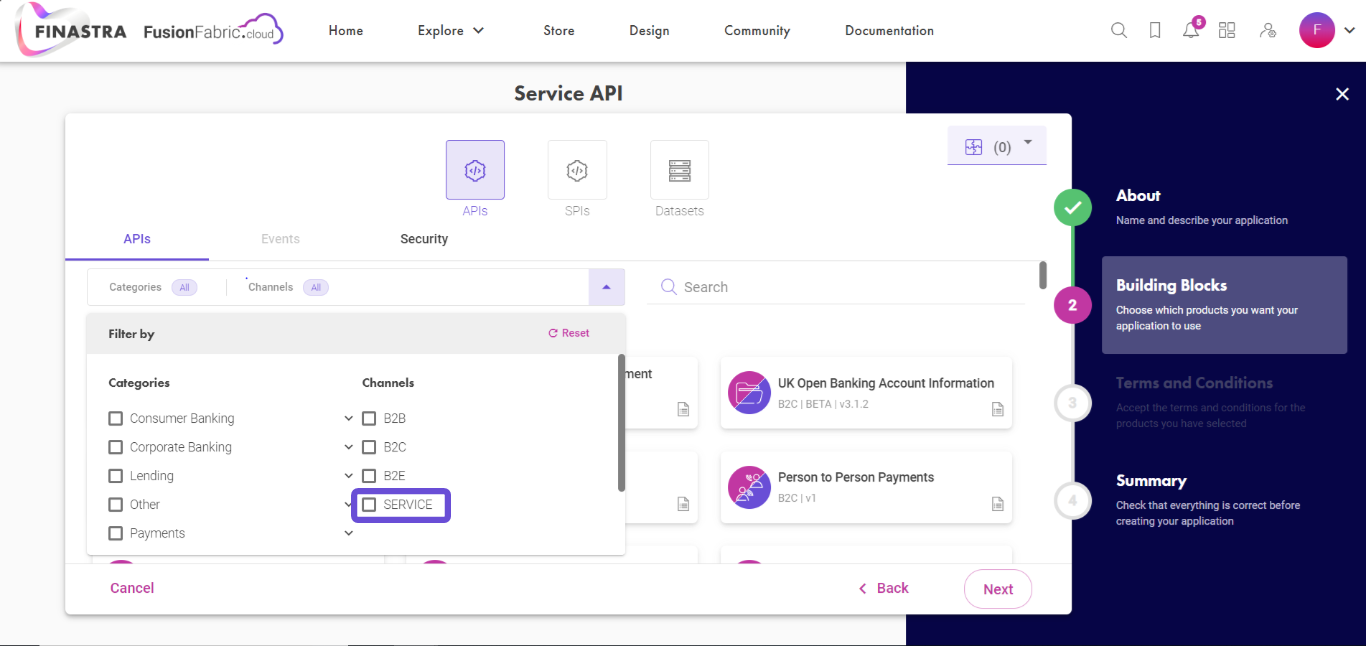The image size is (1366, 646).
Task: Click the API list scrollbar
Action: pos(1043,275)
